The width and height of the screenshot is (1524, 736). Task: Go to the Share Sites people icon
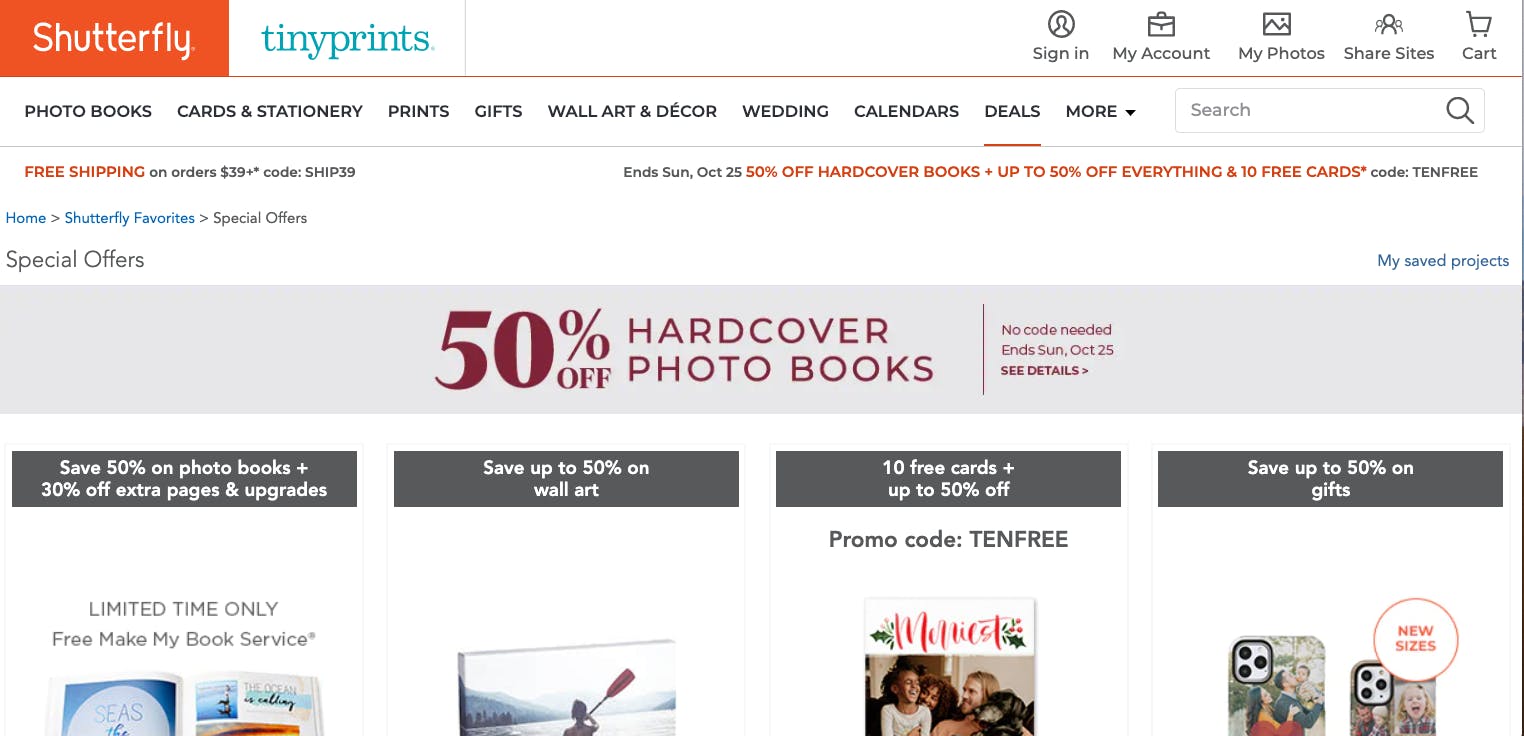click(x=1389, y=24)
